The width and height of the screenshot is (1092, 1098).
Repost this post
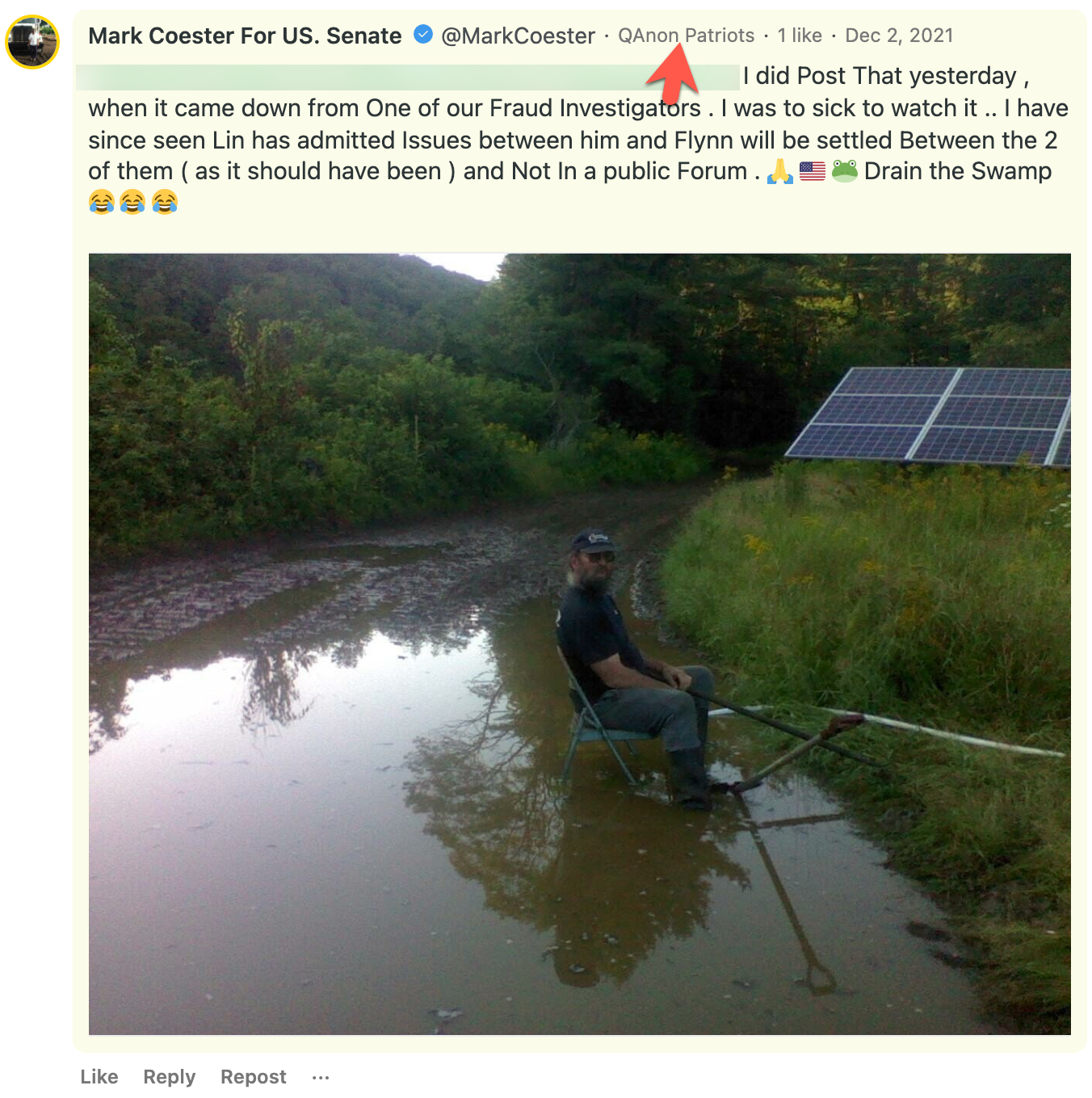(254, 1077)
